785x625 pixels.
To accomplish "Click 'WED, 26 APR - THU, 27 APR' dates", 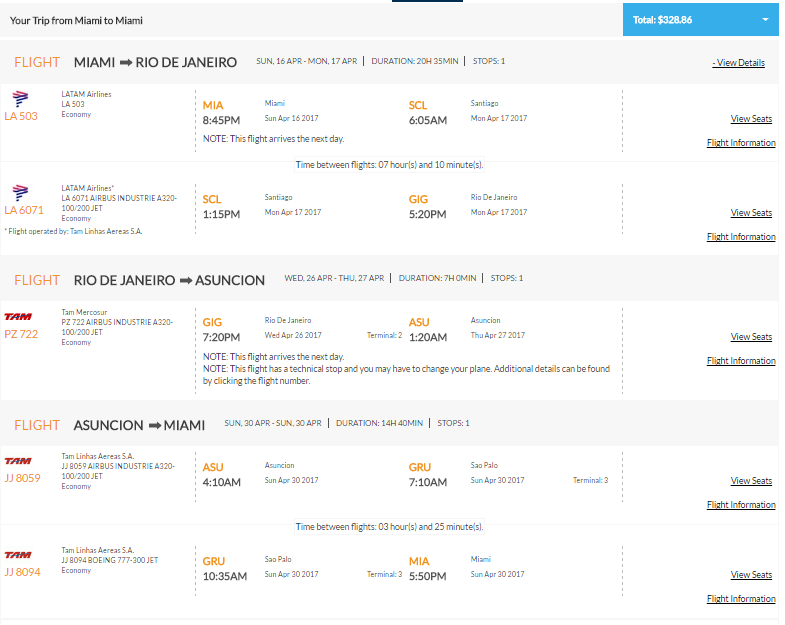I will pyautogui.click(x=334, y=278).
